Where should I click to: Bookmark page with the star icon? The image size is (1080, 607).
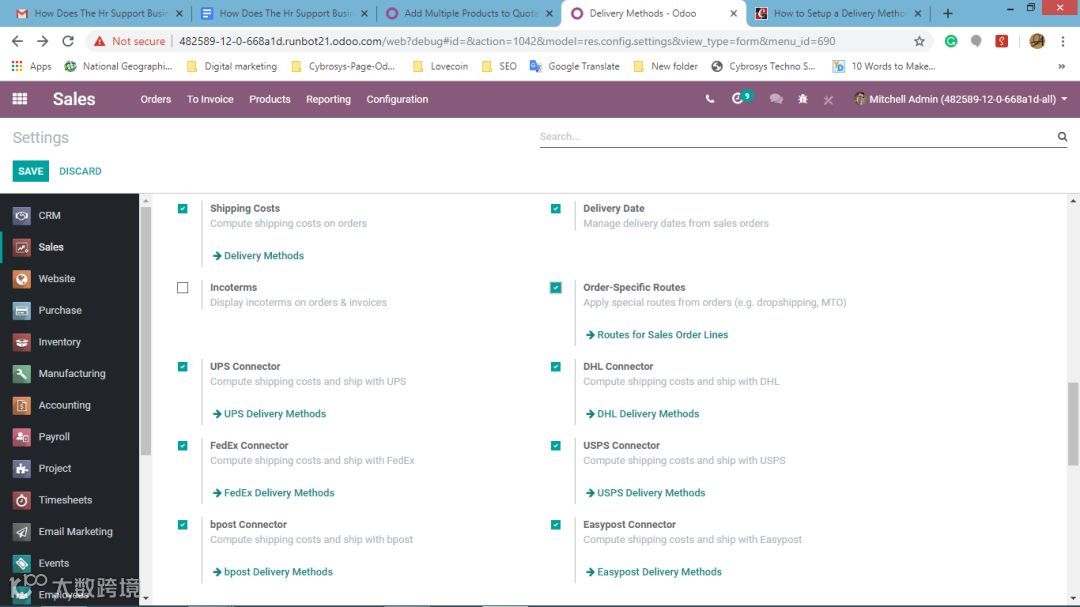919,41
